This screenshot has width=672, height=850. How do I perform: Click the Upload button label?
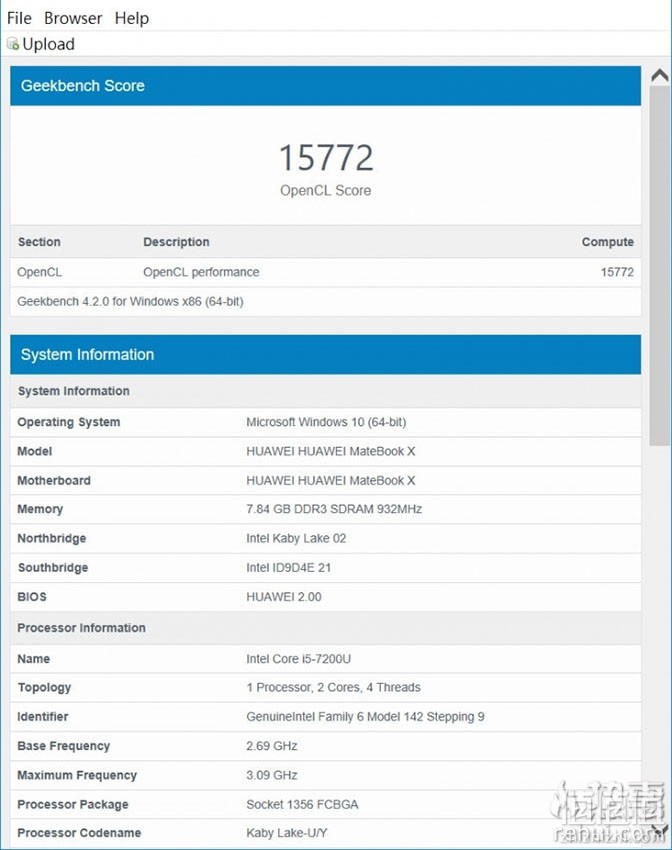pyautogui.click(x=48, y=44)
